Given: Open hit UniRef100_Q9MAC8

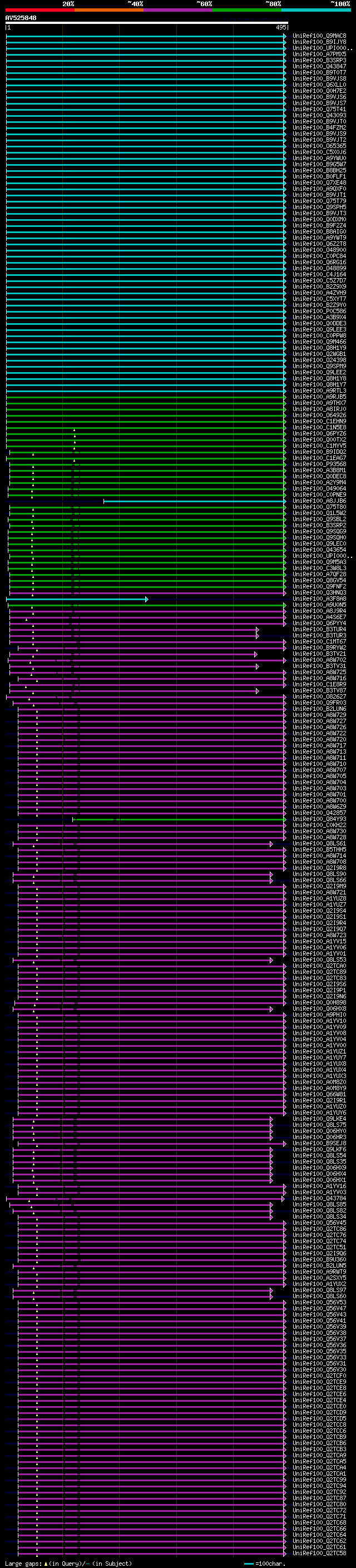Looking at the screenshot, I should [319, 36].
